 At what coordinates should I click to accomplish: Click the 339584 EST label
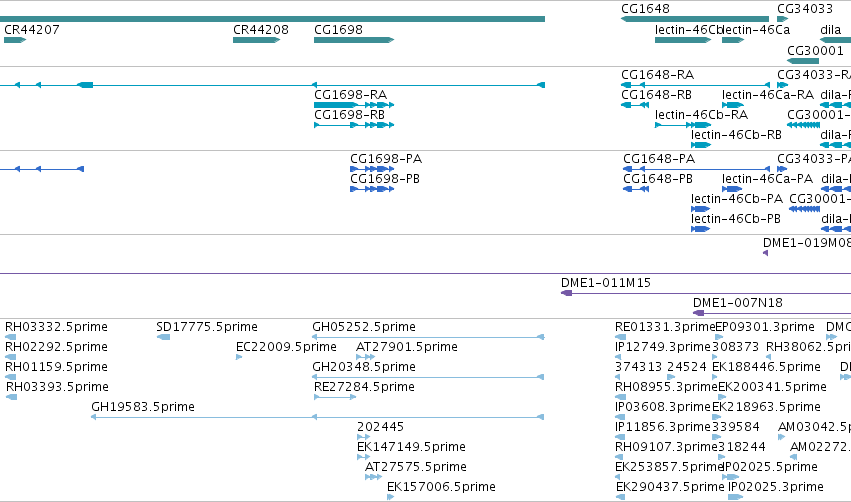pyautogui.click(x=735, y=428)
